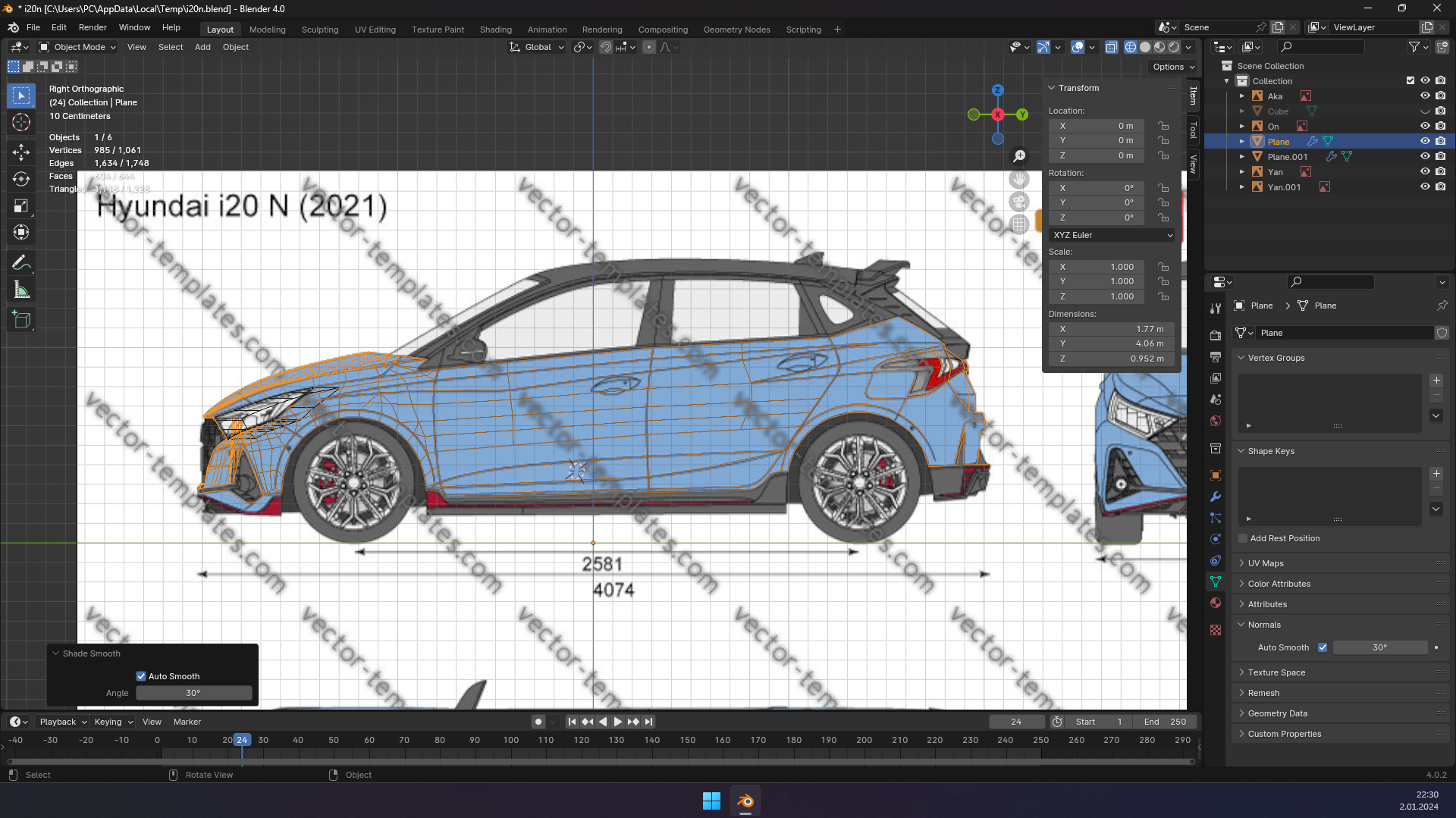The width and height of the screenshot is (1456, 818).
Task: Click the Shade Smooth Angle slider
Action: tap(193, 693)
